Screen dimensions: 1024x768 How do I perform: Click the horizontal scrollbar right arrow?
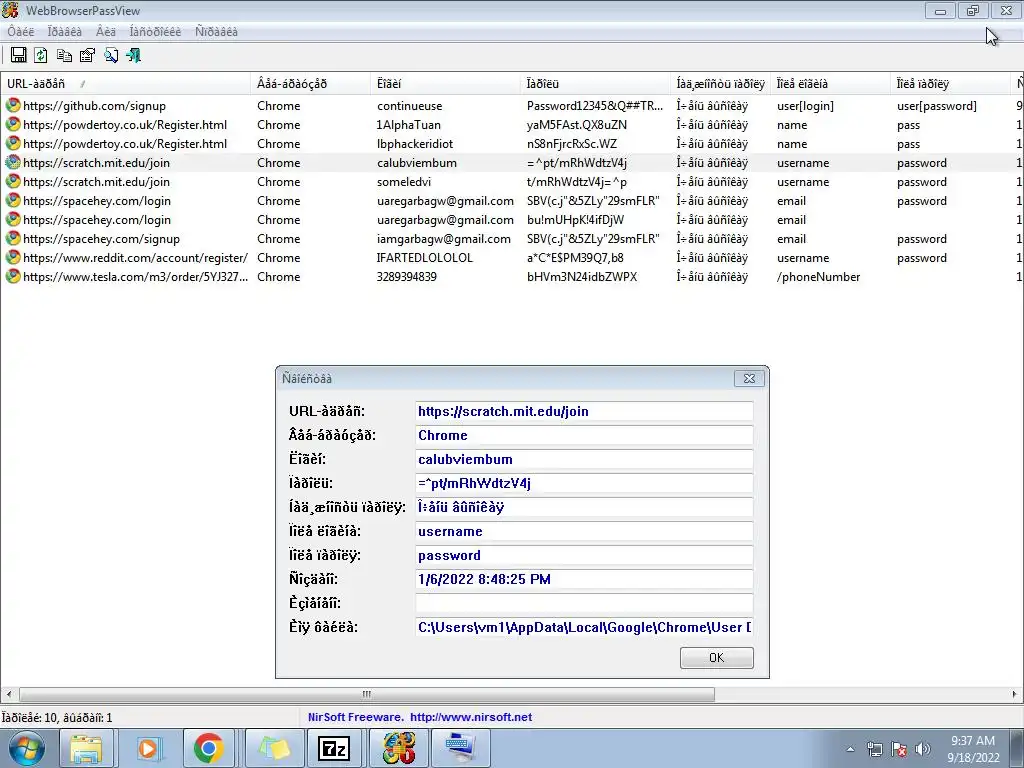[x=1014, y=694]
